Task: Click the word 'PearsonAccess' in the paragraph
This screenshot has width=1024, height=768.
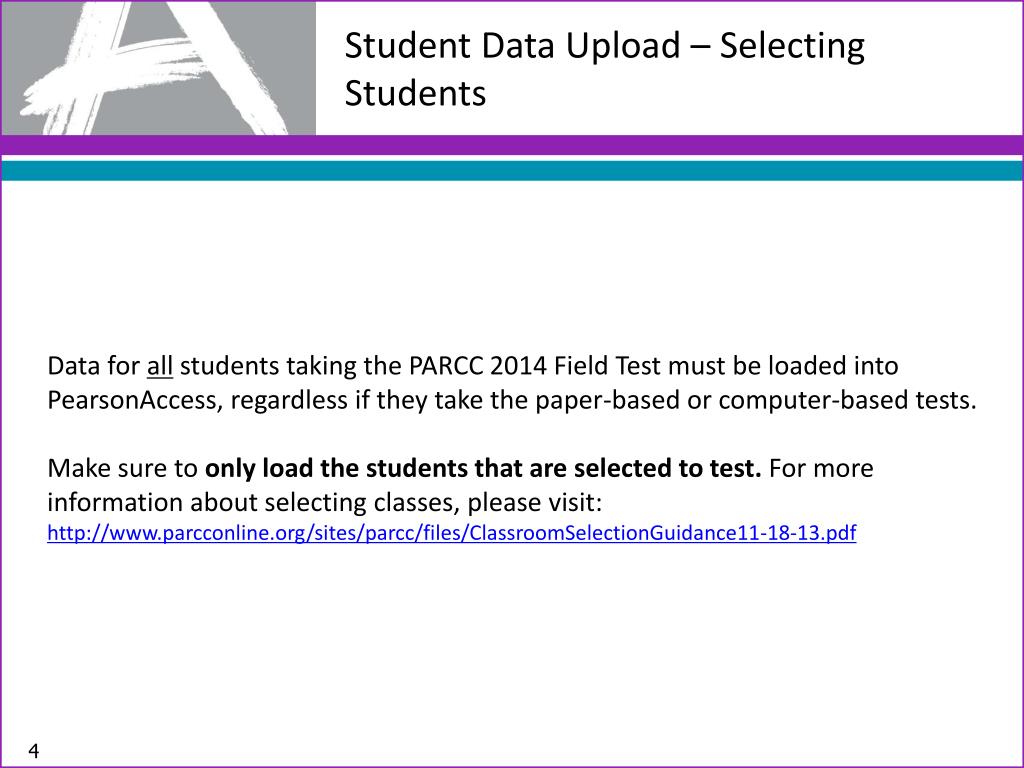Action: pyautogui.click(x=131, y=400)
